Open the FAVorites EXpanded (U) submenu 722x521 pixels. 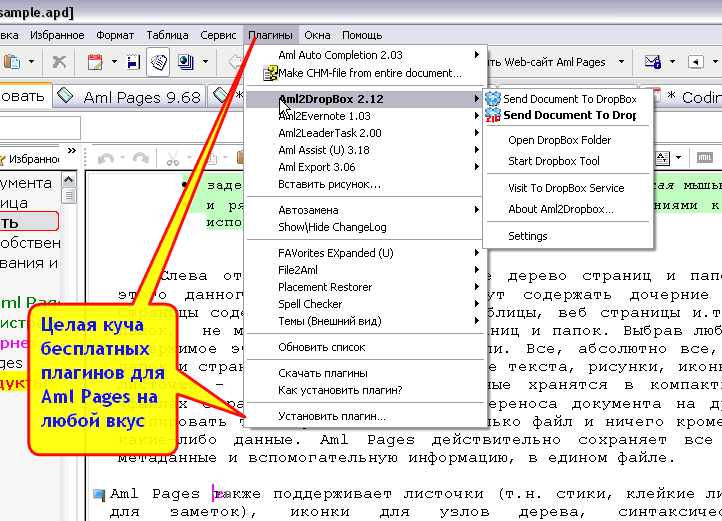coord(366,252)
